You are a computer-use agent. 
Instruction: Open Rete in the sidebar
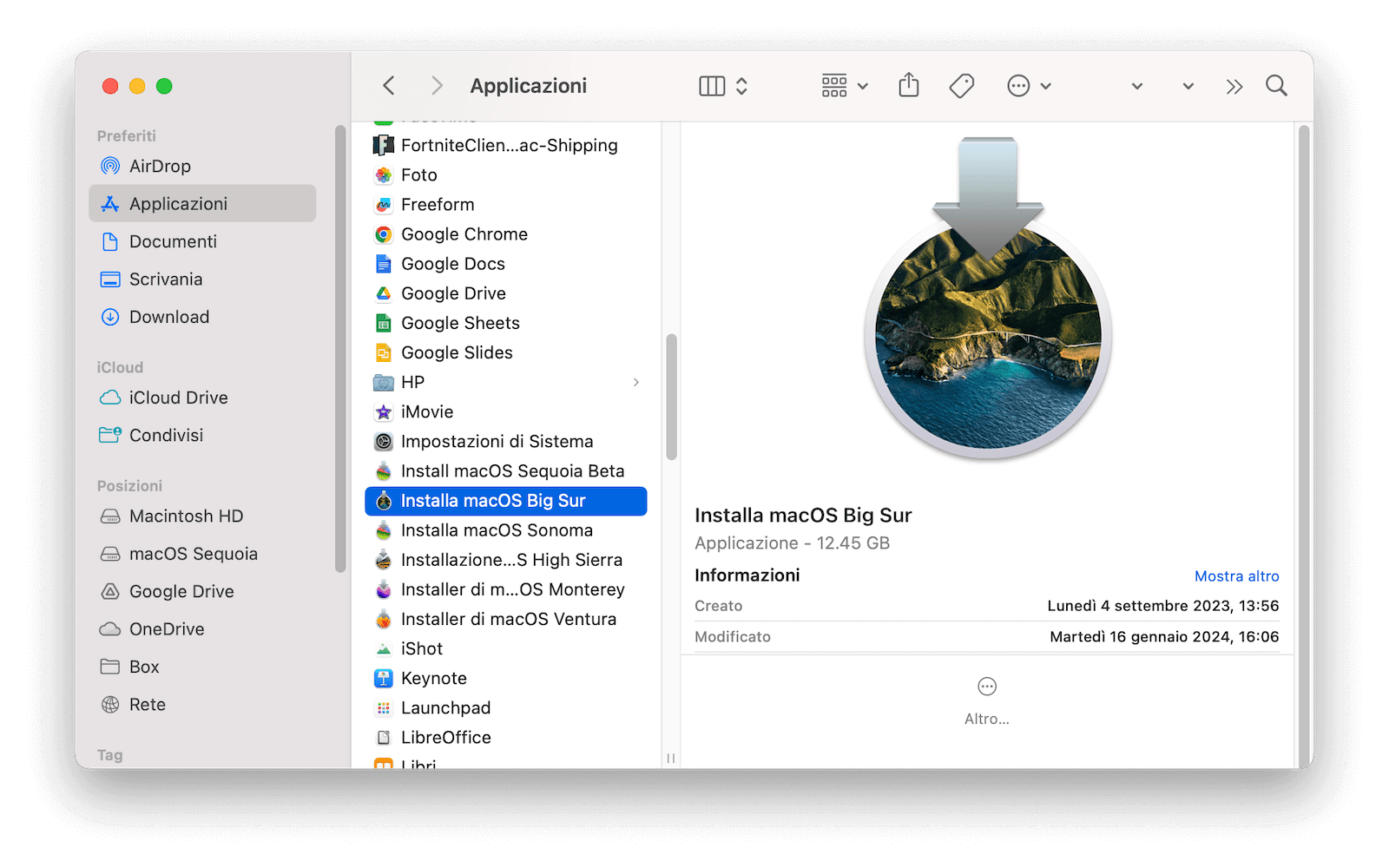pos(202,705)
